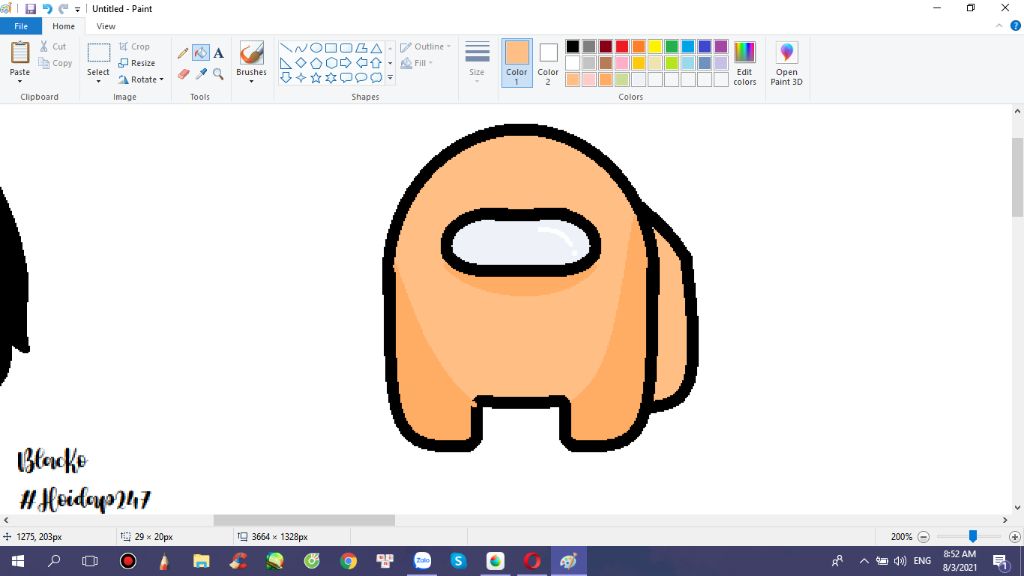This screenshot has width=1024, height=576.
Task: Open Customize Quick Access Toolbar dropdown
Action: tap(77, 9)
